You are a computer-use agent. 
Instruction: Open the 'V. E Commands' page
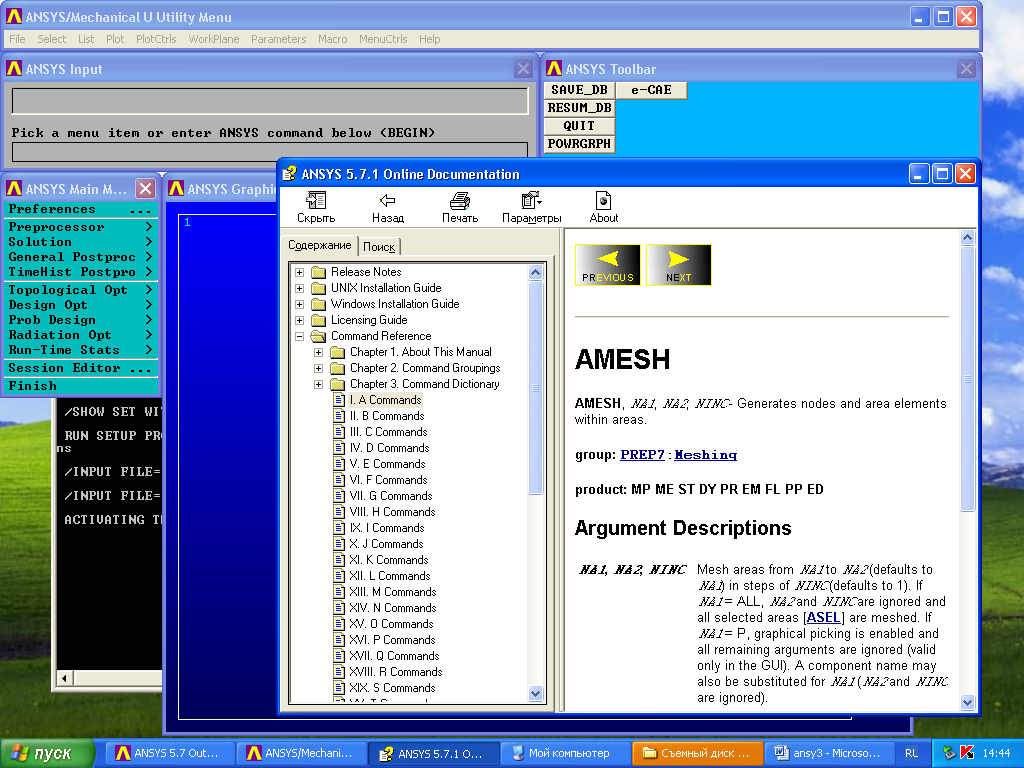click(387, 464)
